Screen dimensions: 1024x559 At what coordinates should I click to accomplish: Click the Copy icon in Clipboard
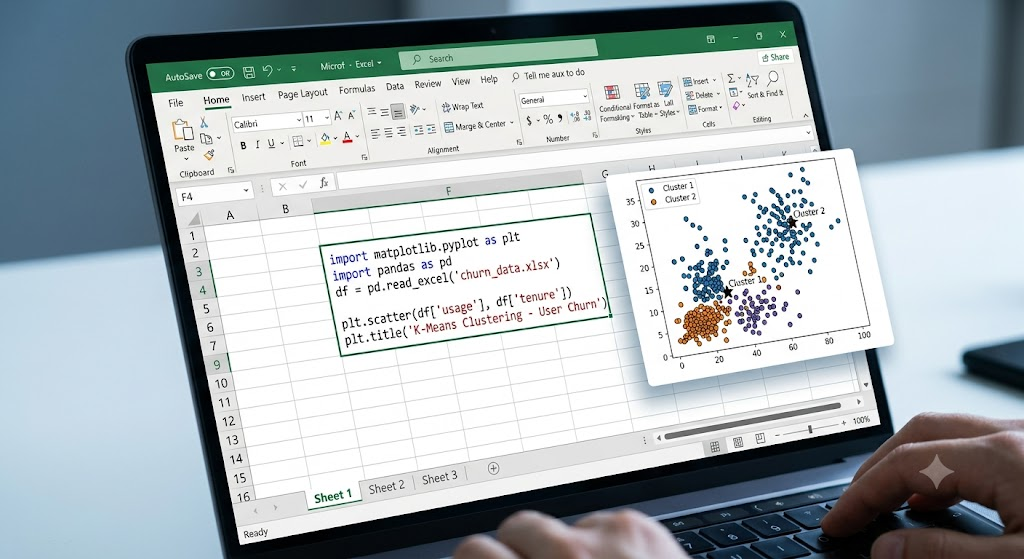[x=206, y=138]
